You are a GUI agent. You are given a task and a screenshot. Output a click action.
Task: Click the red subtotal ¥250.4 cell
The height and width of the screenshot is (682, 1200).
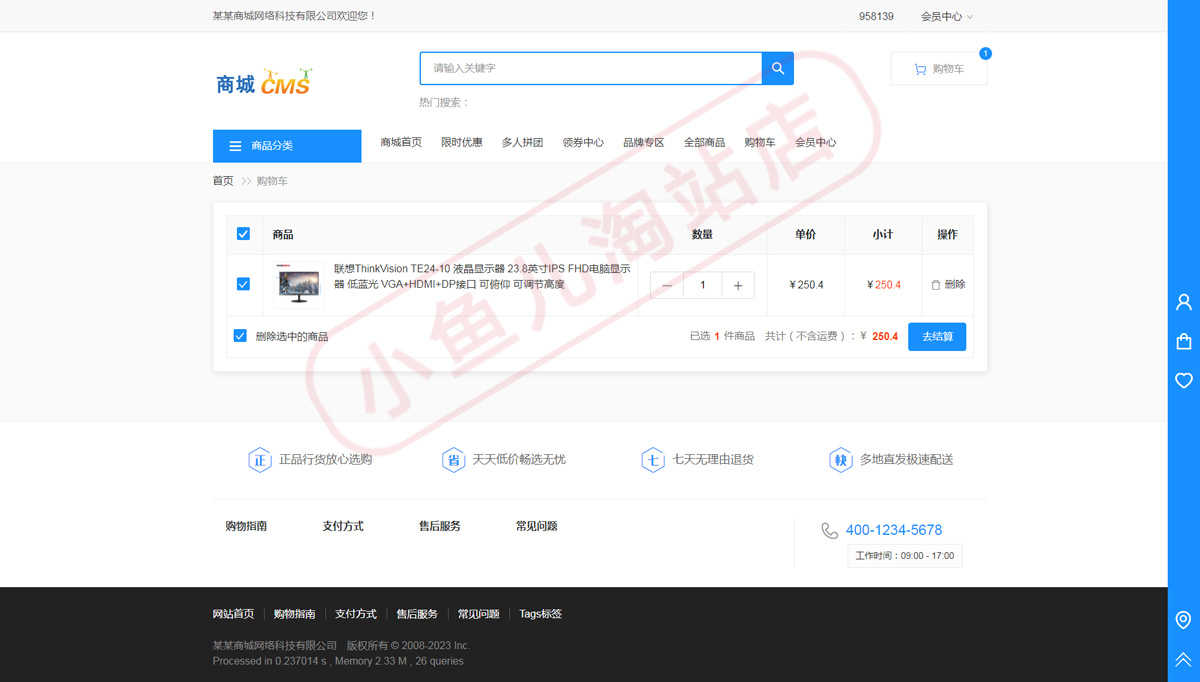884,285
